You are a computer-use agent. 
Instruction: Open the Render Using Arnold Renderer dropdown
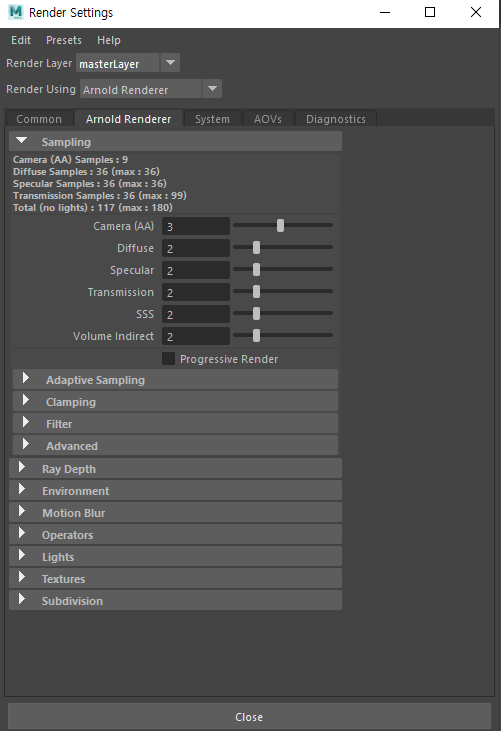(151, 89)
